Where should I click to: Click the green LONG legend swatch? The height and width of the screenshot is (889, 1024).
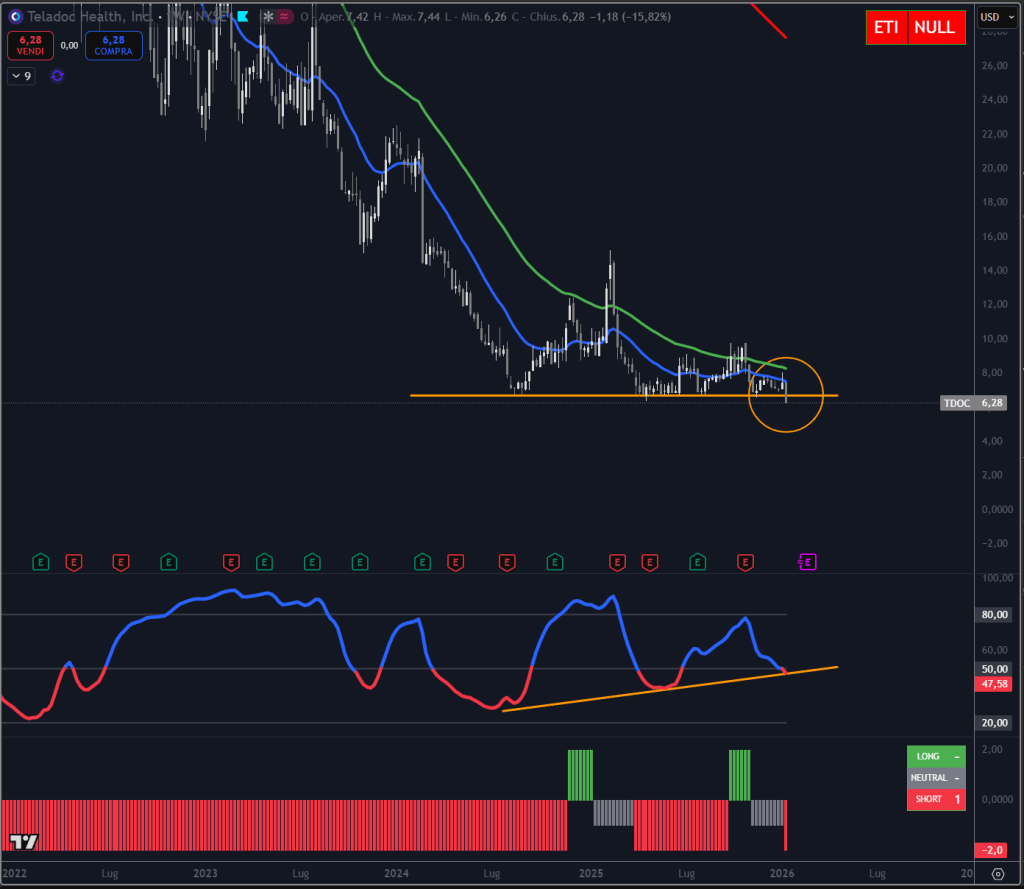point(935,757)
